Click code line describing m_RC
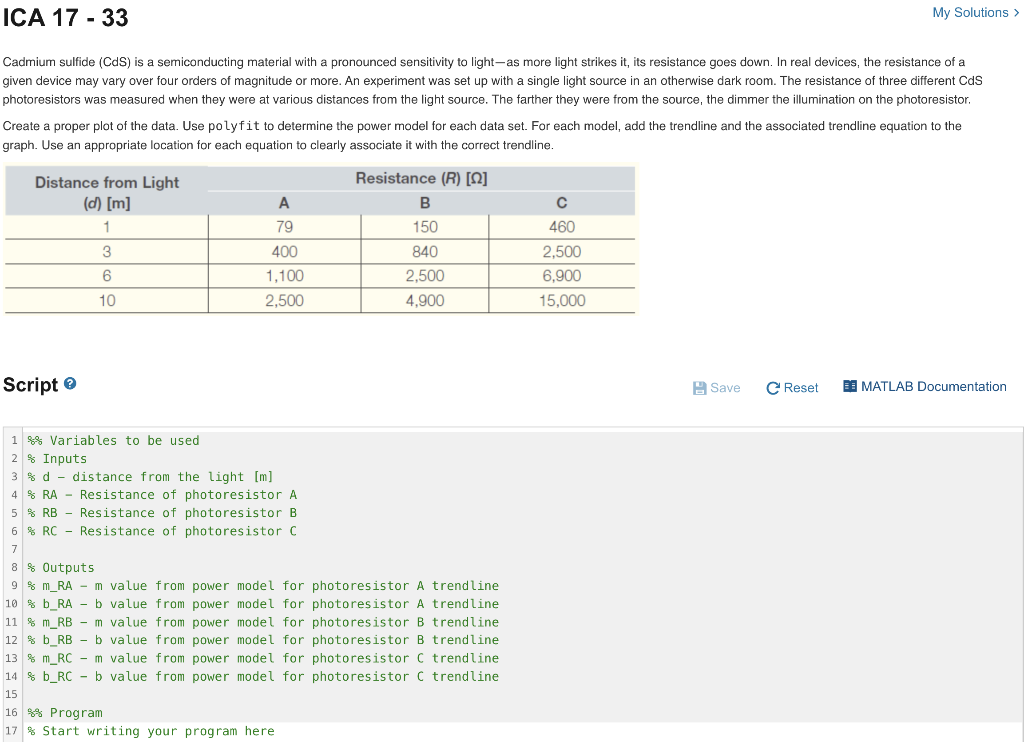Screen dimensions: 1024x742 (263, 658)
